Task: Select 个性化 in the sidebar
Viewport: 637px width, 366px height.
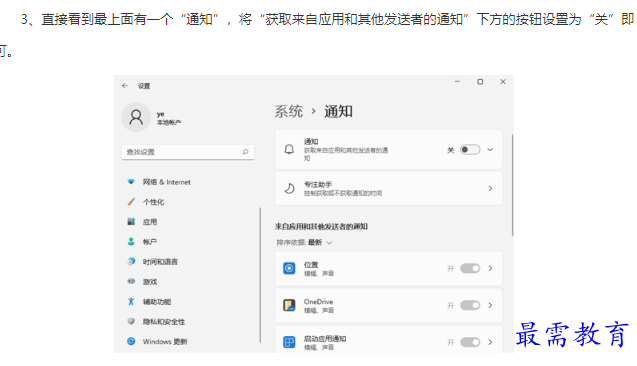Action: 153,202
